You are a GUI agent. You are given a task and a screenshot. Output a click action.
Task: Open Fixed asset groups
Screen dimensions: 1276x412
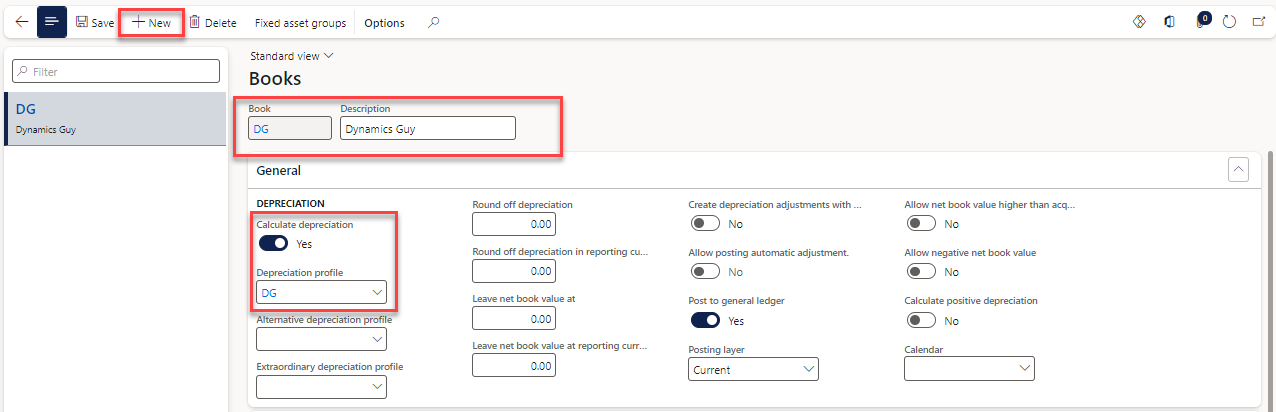300,22
